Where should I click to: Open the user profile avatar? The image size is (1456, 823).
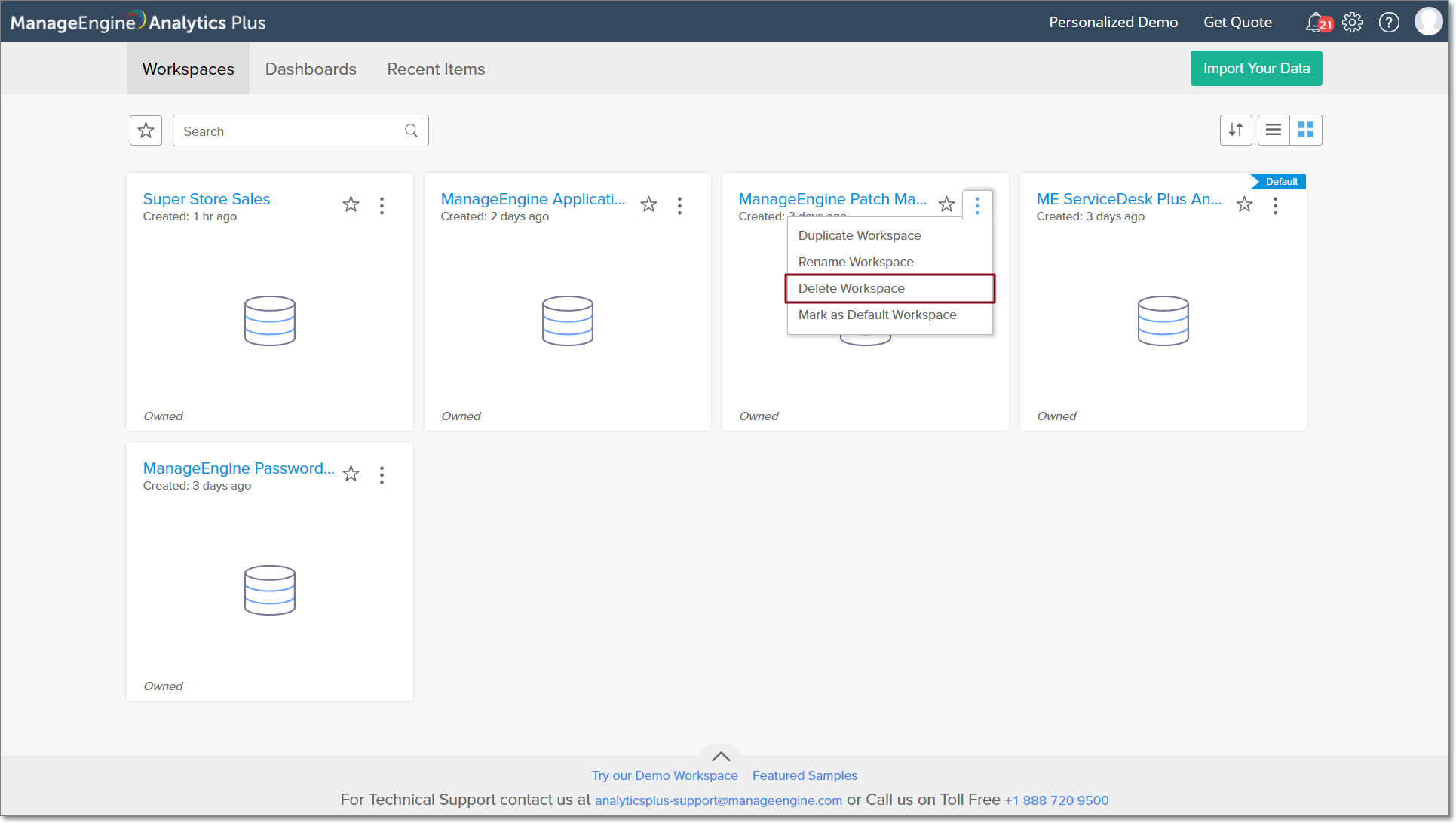[x=1428, y=22]
